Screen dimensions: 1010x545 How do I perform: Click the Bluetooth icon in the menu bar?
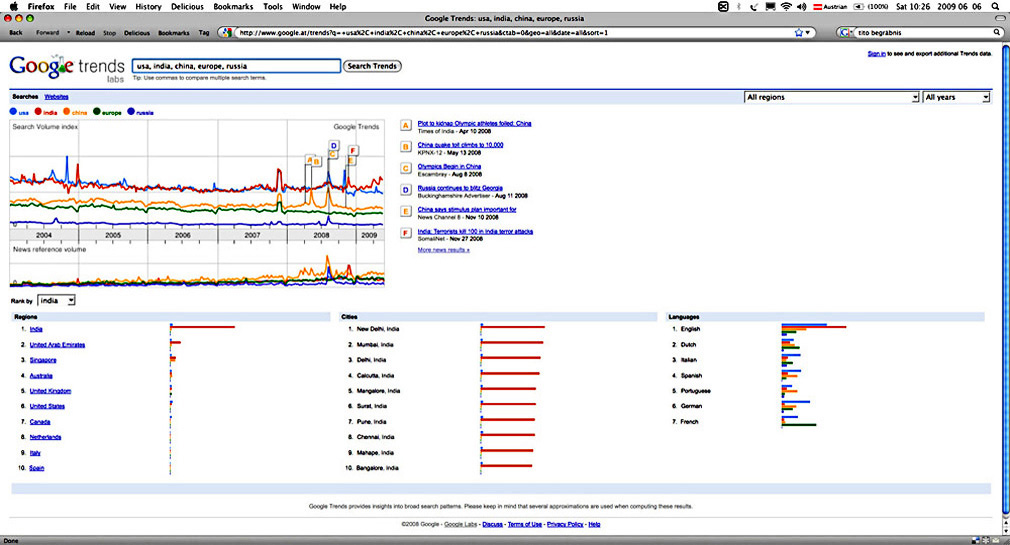point(739,6)
